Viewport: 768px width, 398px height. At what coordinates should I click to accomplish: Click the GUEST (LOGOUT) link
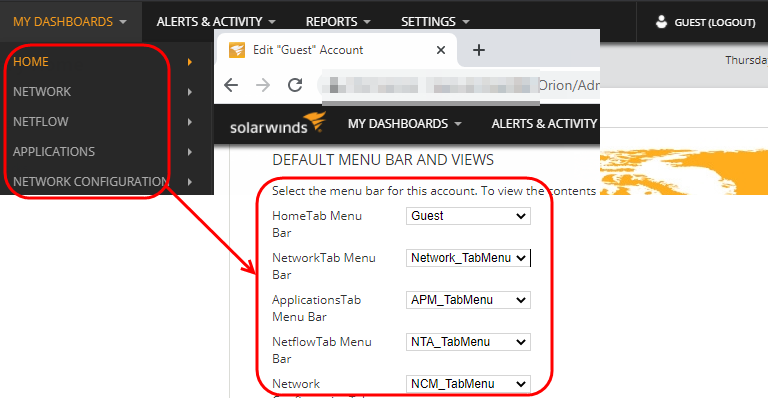(715, 23)
